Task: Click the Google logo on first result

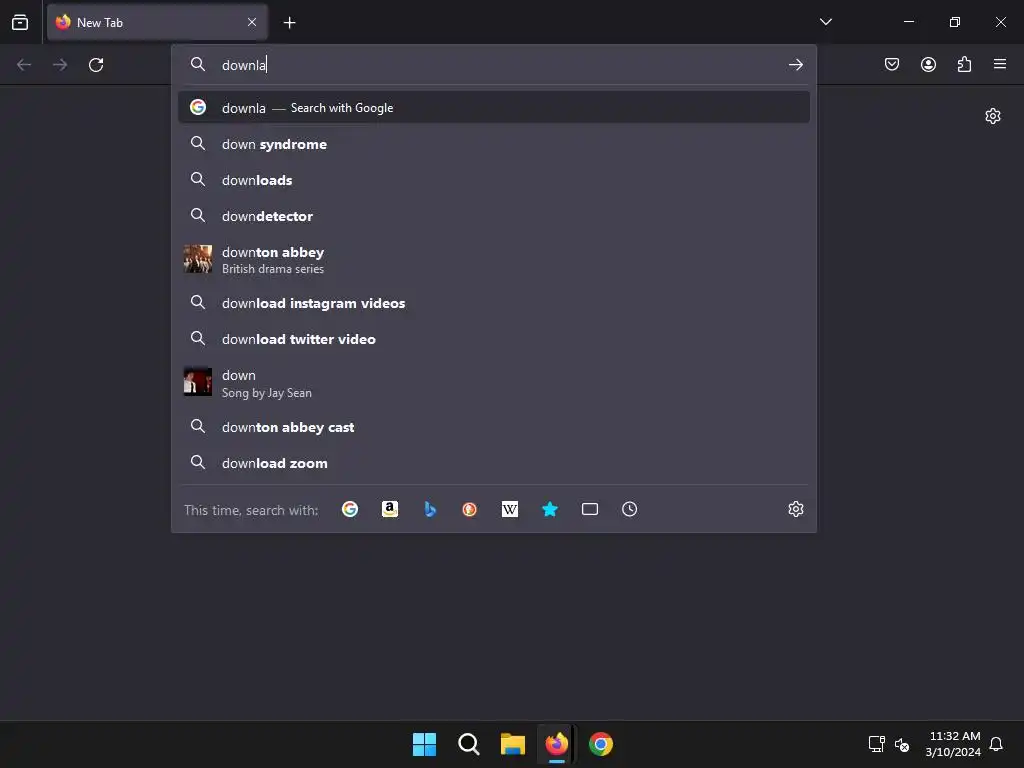Action: [x=198, y=107]
